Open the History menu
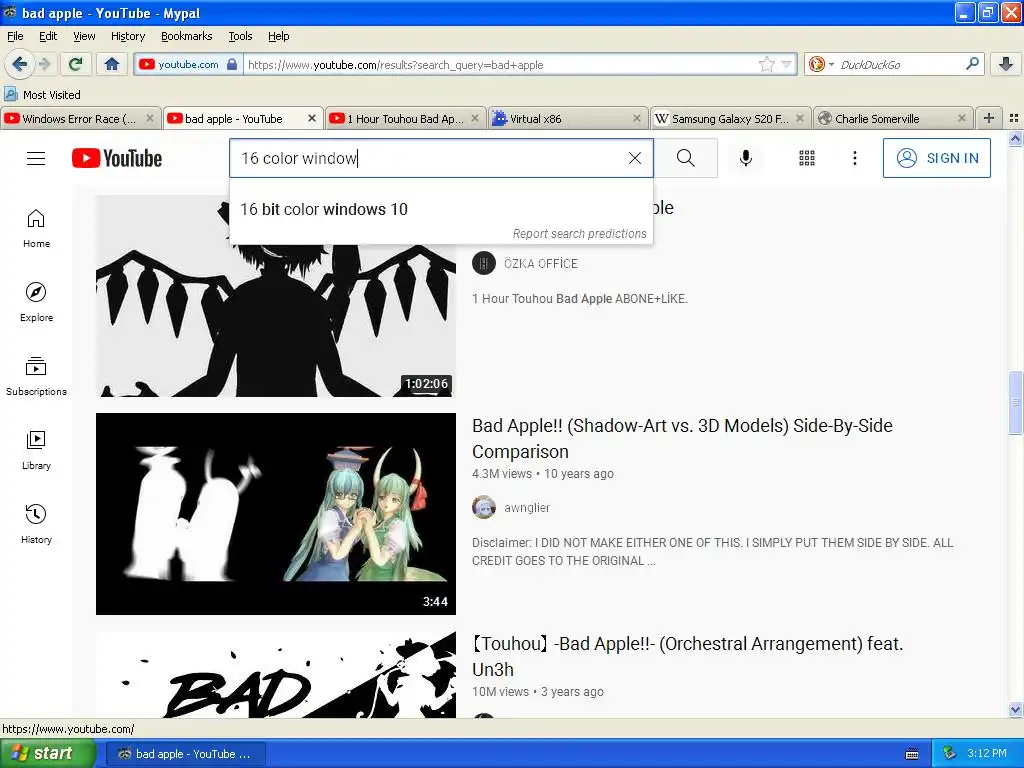This screenshot has height=768, width=1024. (127, 36)
